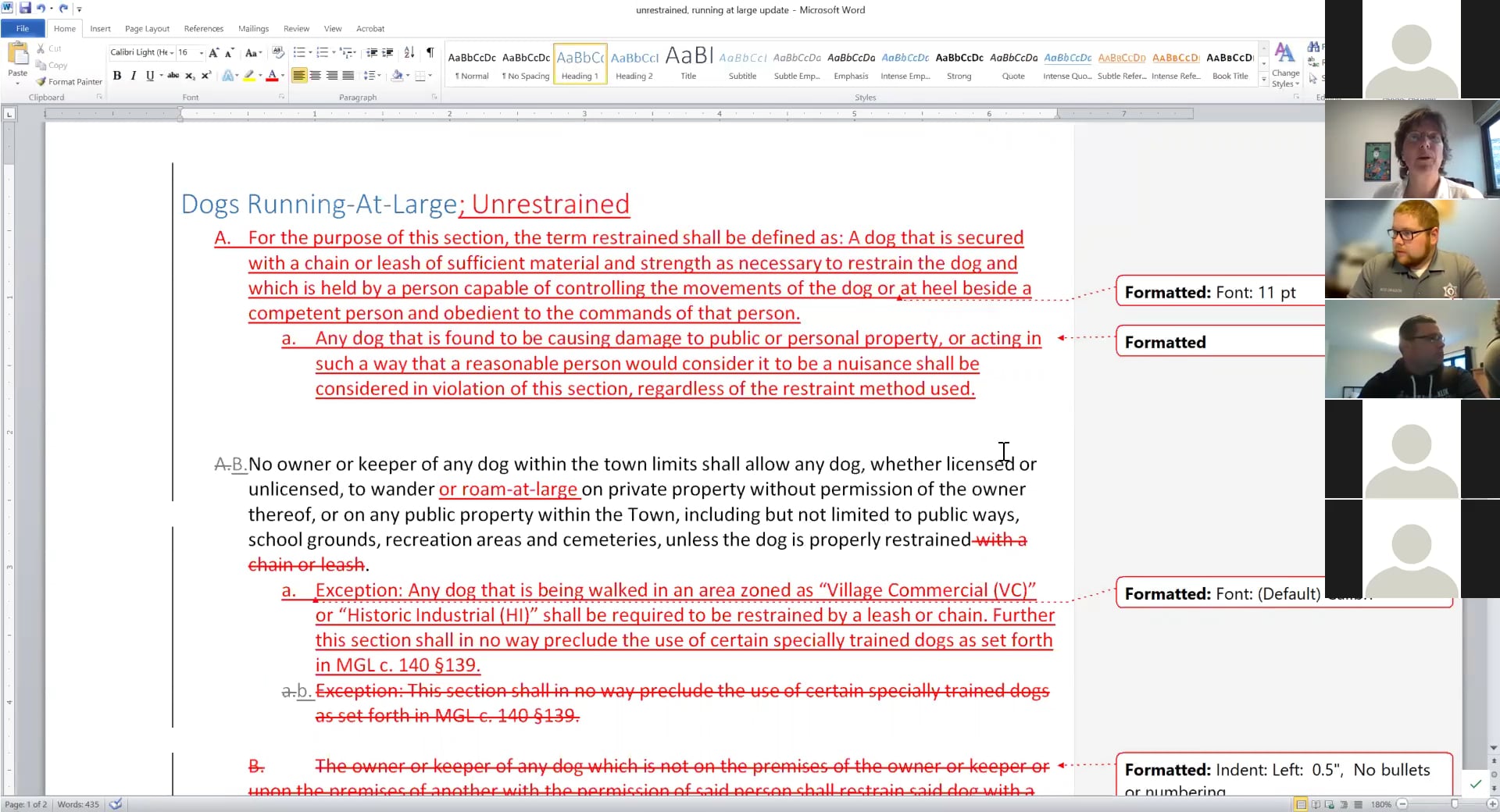The width and height of the screenshot is (1500, 812).
Task: Switch to the References tab
Action: click(x=203, y=29)
